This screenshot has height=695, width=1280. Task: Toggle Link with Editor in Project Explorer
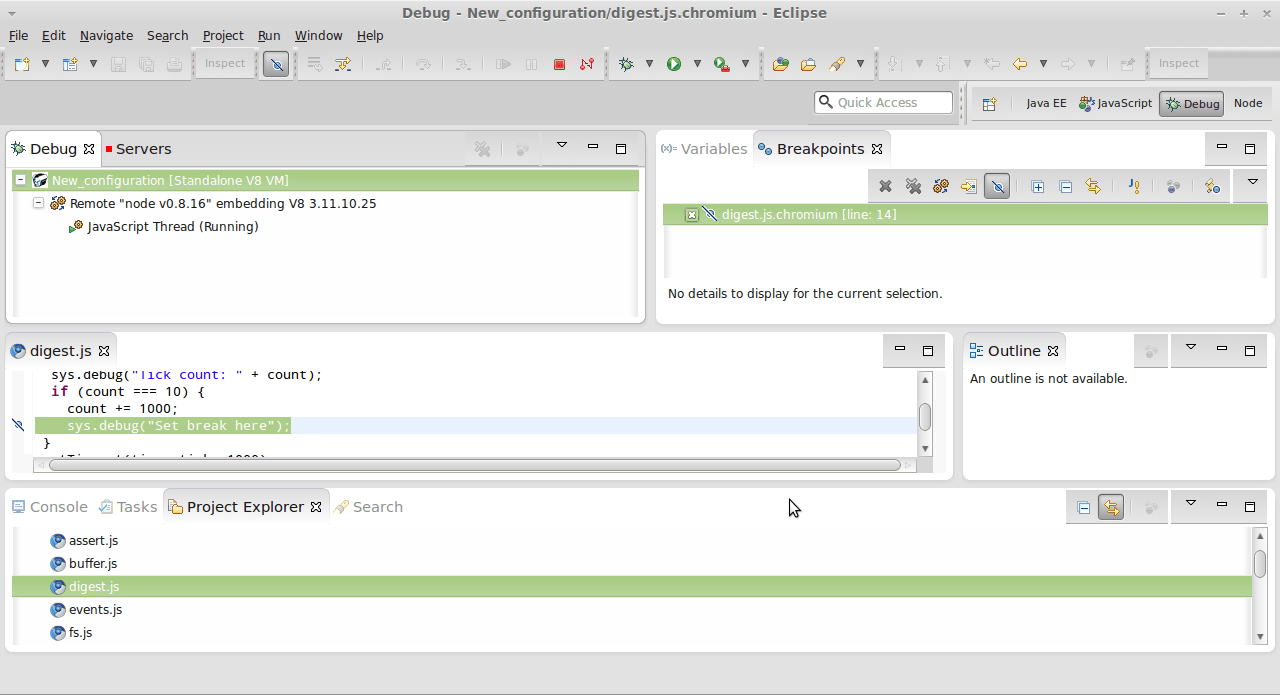[1111, 508]
